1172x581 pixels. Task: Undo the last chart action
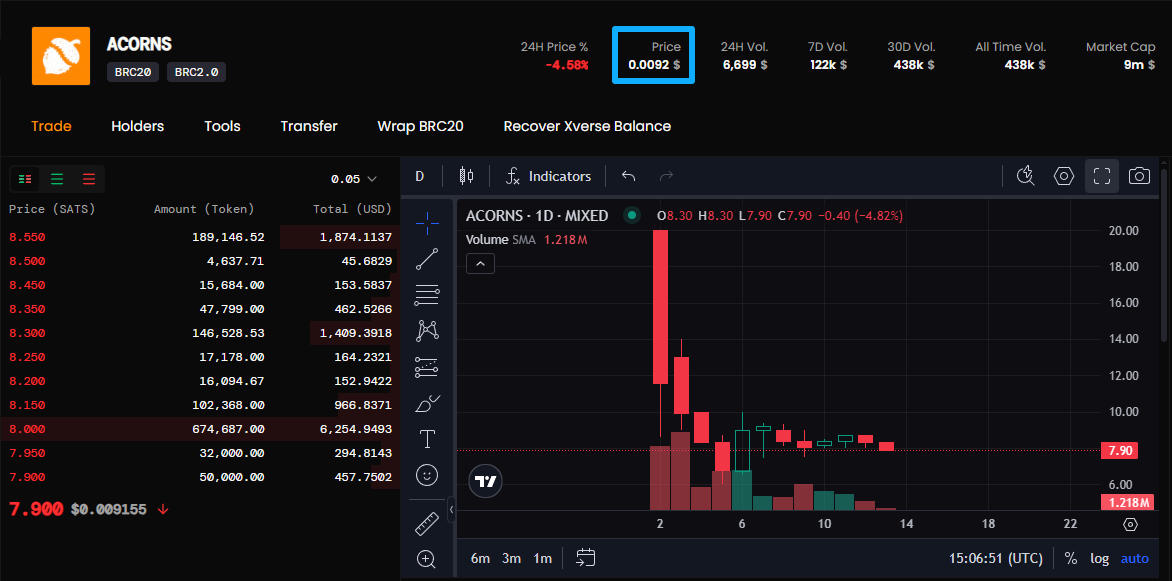coord(629,176)
